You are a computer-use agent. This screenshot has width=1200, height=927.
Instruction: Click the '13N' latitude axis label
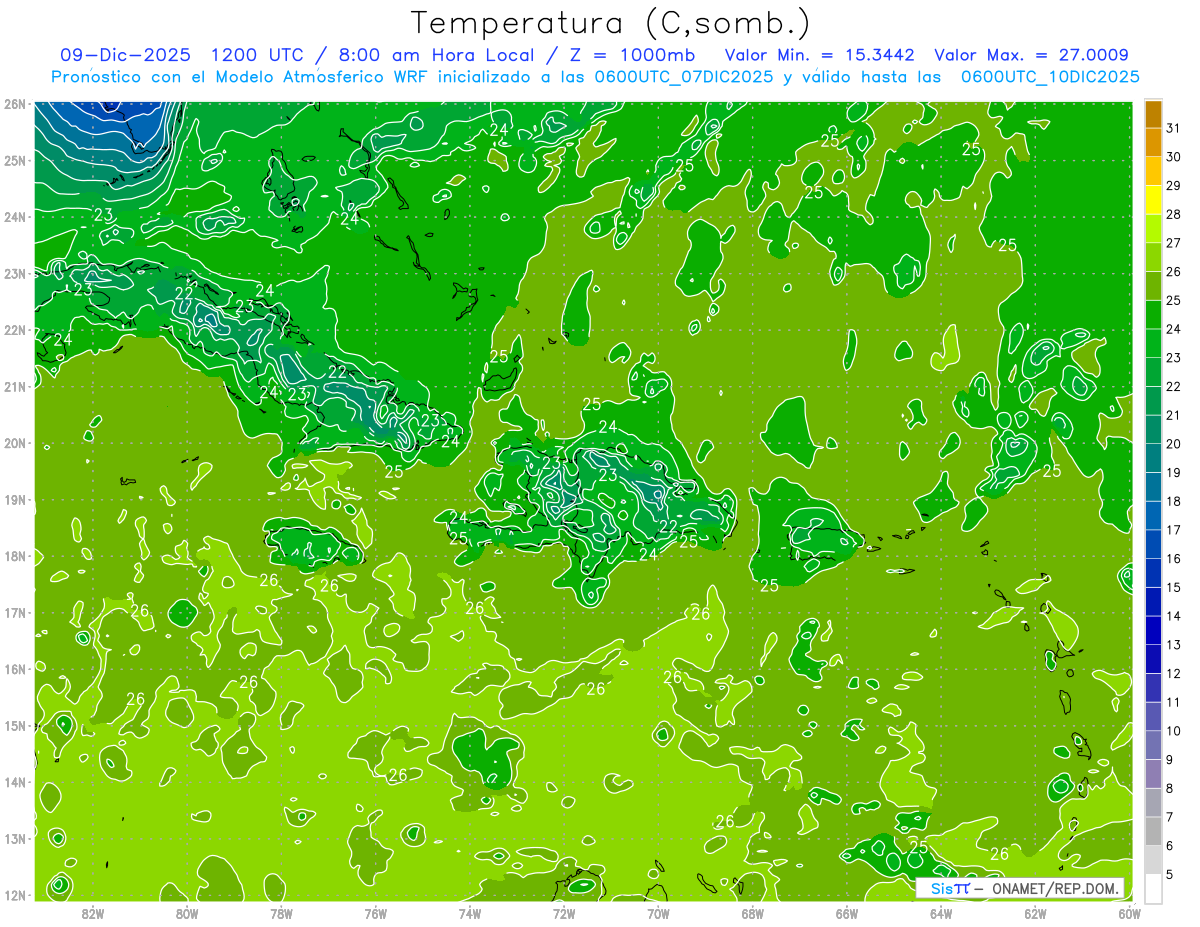pyautogui.click(x=15, y=839)
